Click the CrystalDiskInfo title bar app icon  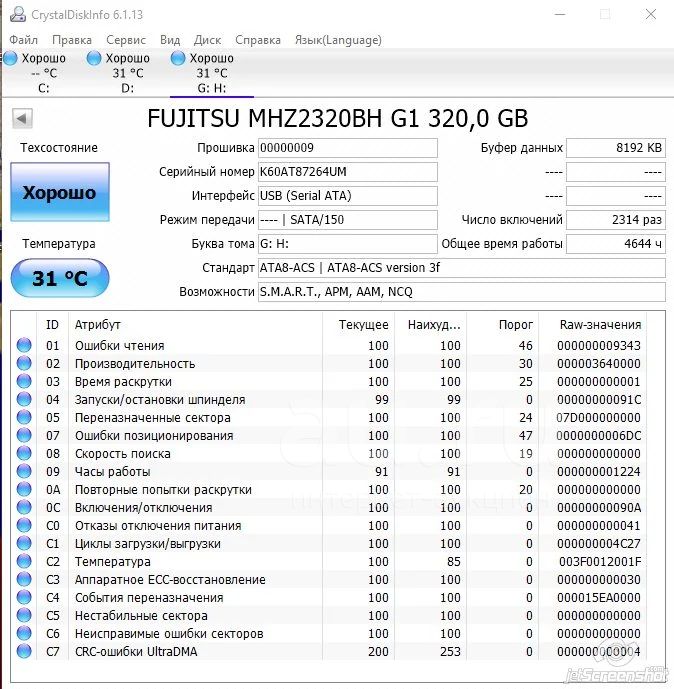(x=18, y=14)
